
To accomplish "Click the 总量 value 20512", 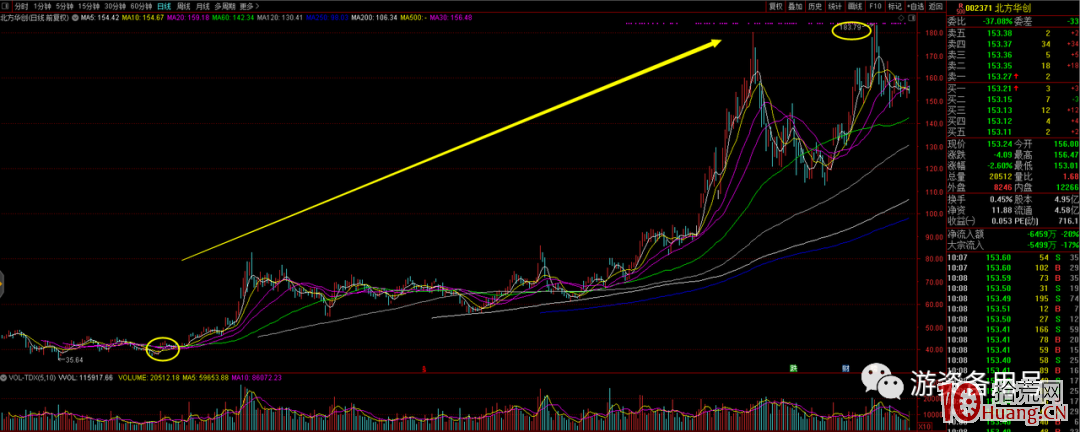I will 1001,177.
